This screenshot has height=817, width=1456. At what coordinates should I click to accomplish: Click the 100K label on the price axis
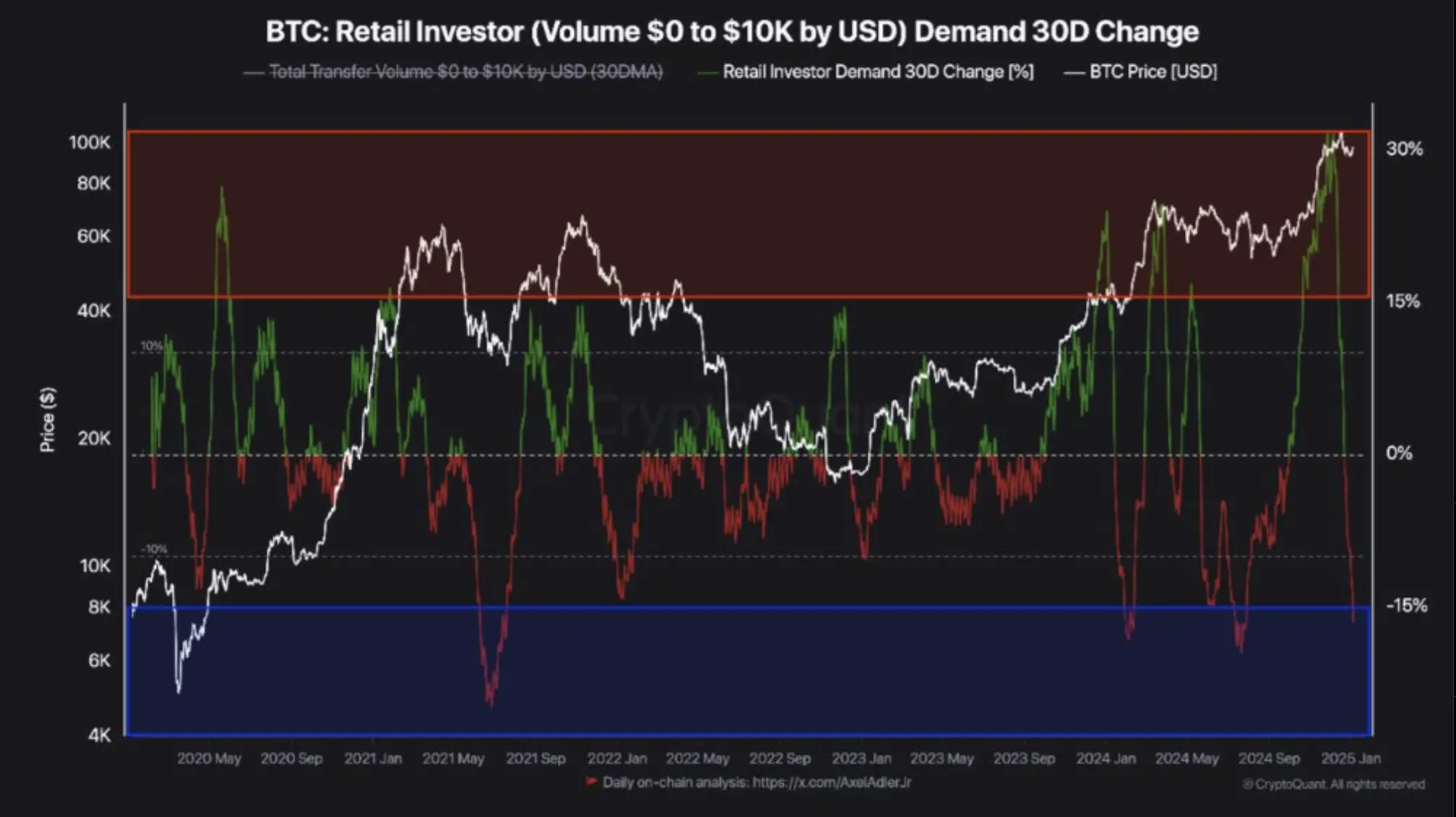click(x=90, y=142)
